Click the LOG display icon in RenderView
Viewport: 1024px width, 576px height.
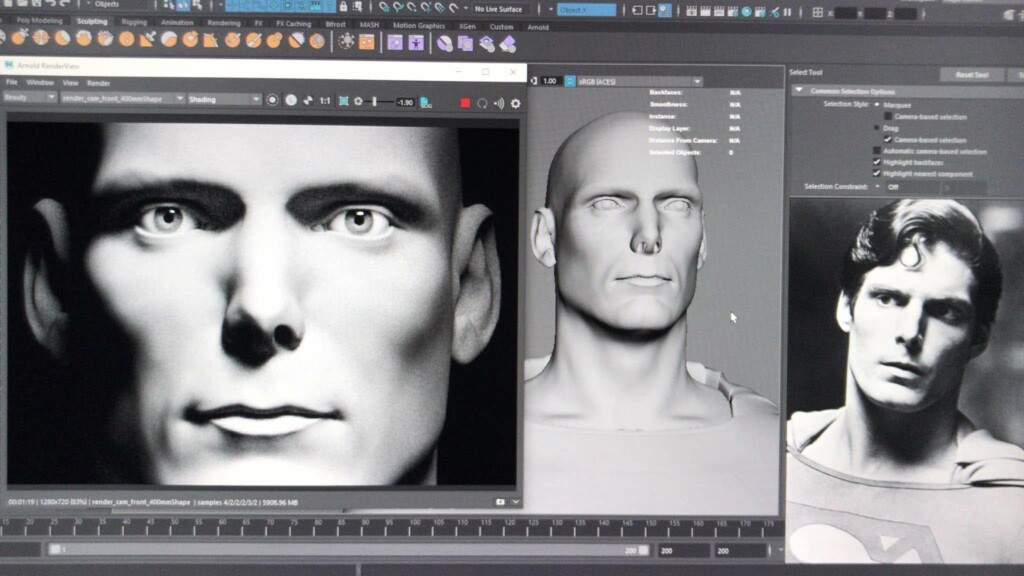click(x=426, y=103)
